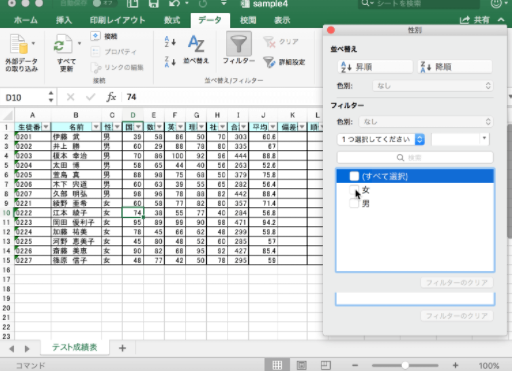Open the 印刷レイアウト tab
Screen dimensions: 512x371
117,20
